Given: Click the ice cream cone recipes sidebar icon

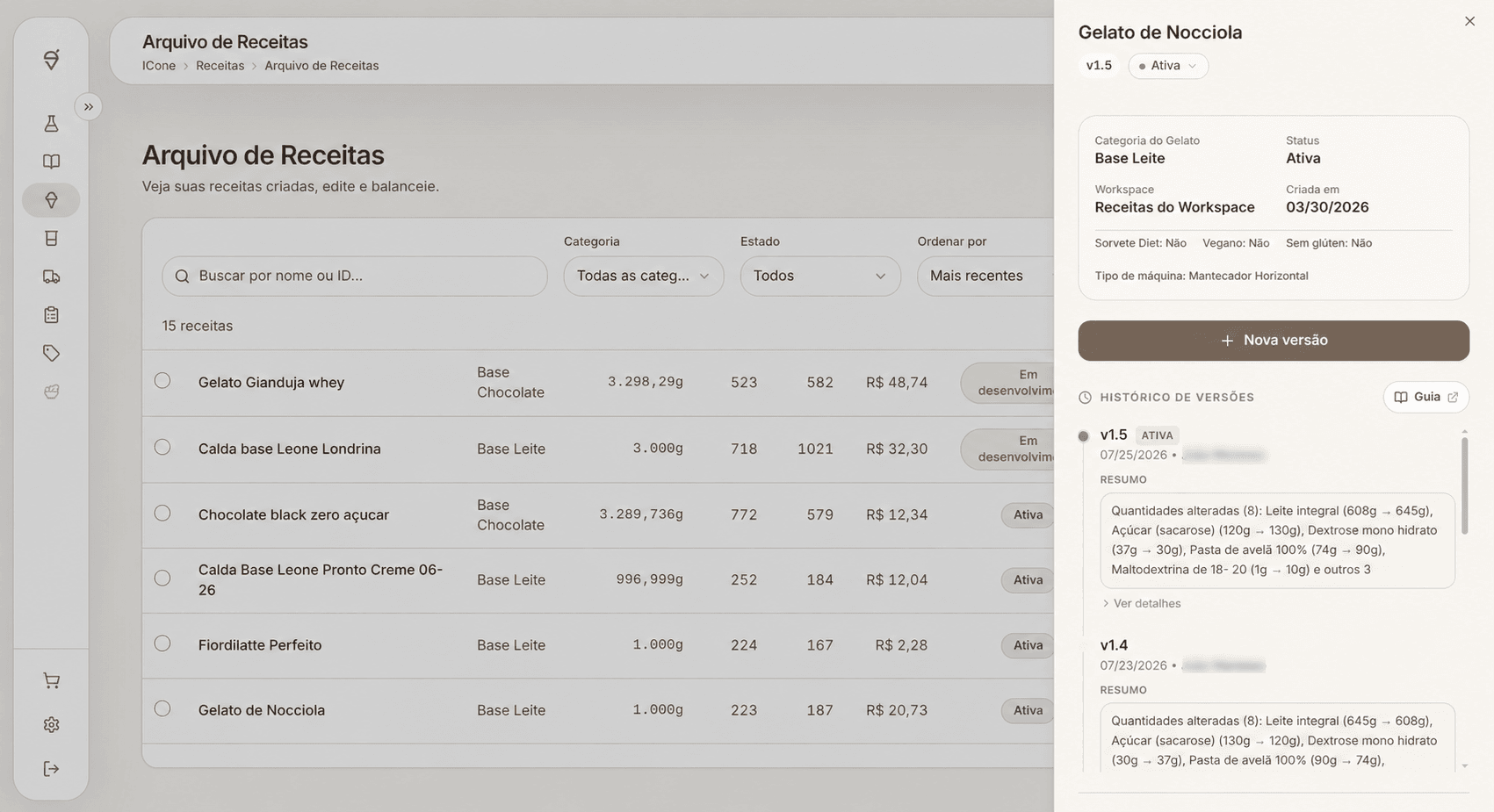Looking at the screenshot, I should [51, 200].
